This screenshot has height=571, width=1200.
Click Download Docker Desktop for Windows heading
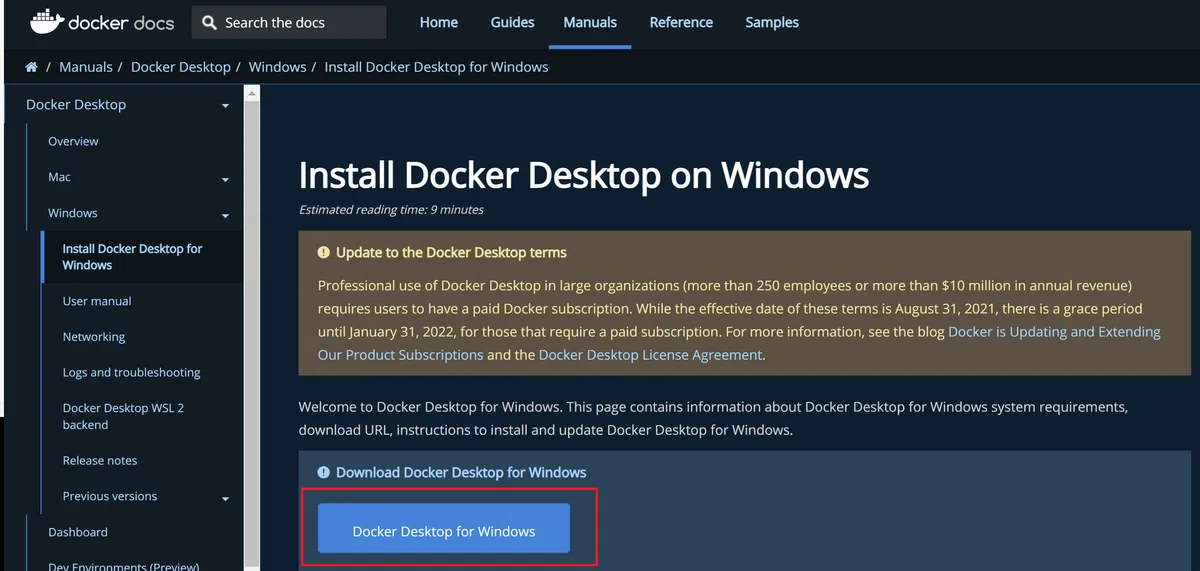461,472
